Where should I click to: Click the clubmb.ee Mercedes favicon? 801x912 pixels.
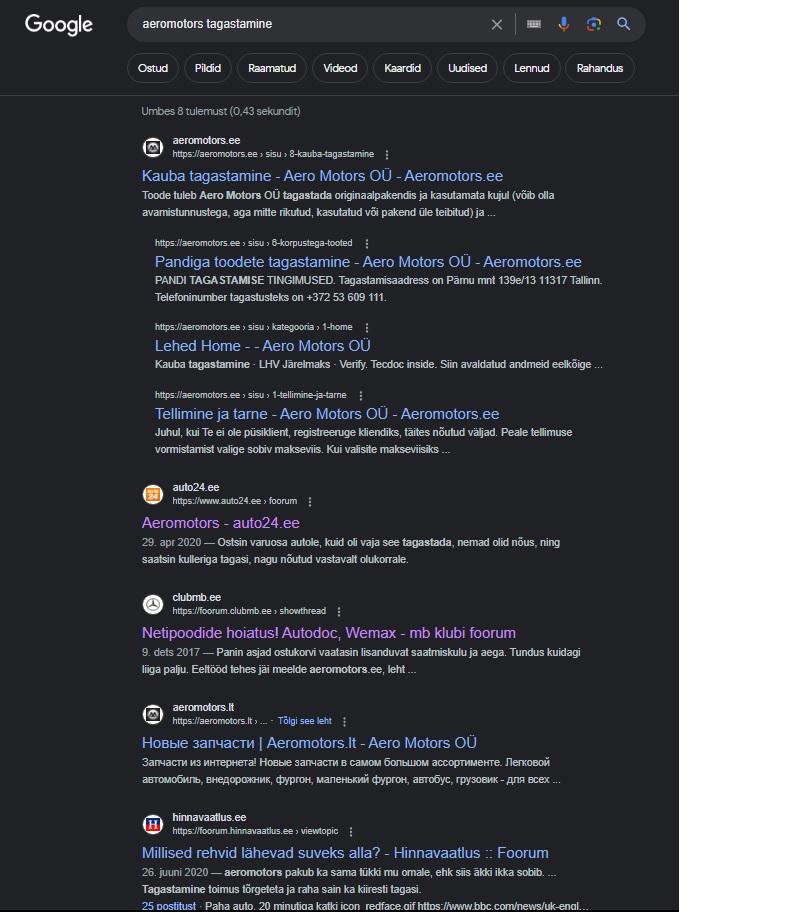[x=152, y=604]
